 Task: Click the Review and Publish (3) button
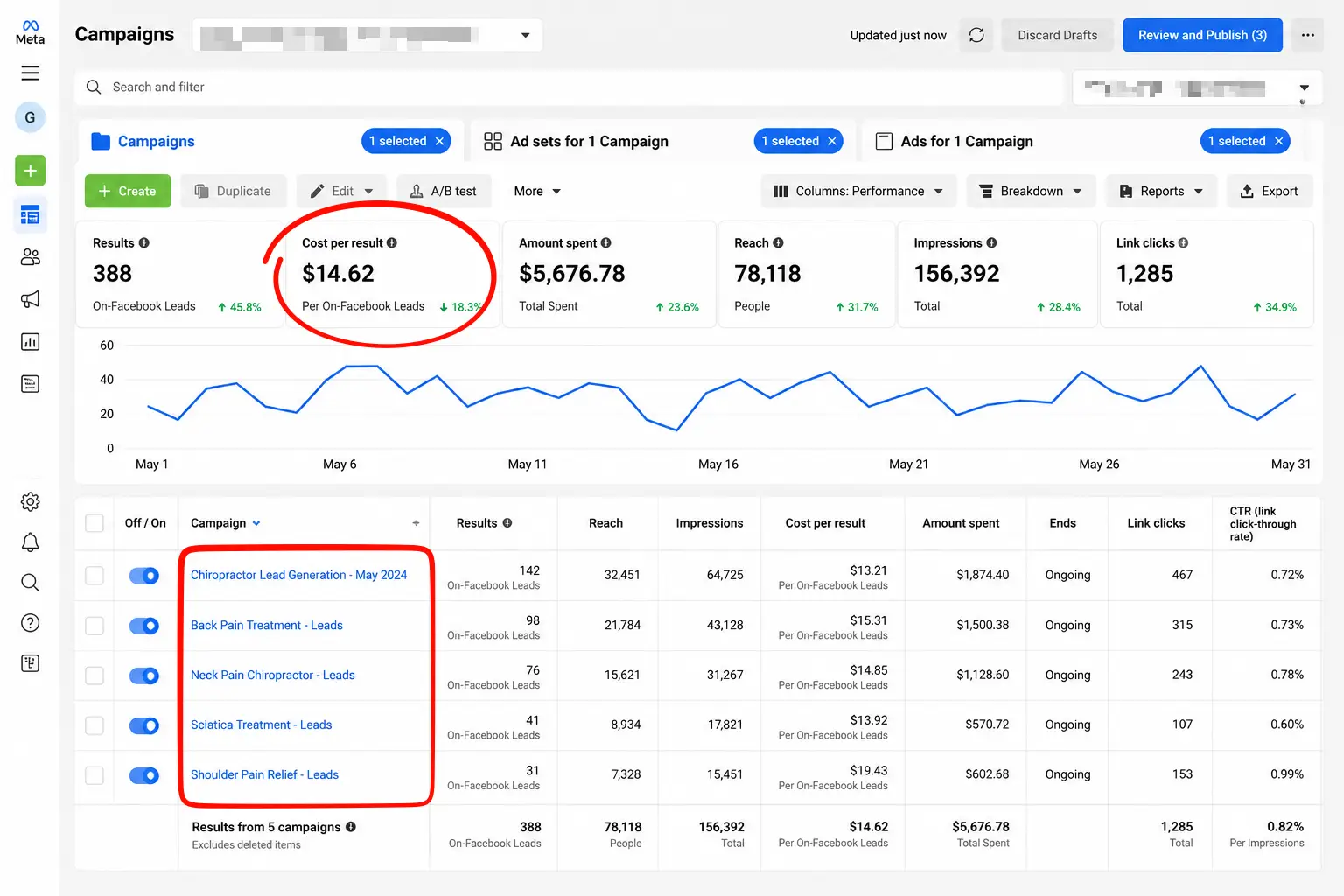[x=1202, y=35]
